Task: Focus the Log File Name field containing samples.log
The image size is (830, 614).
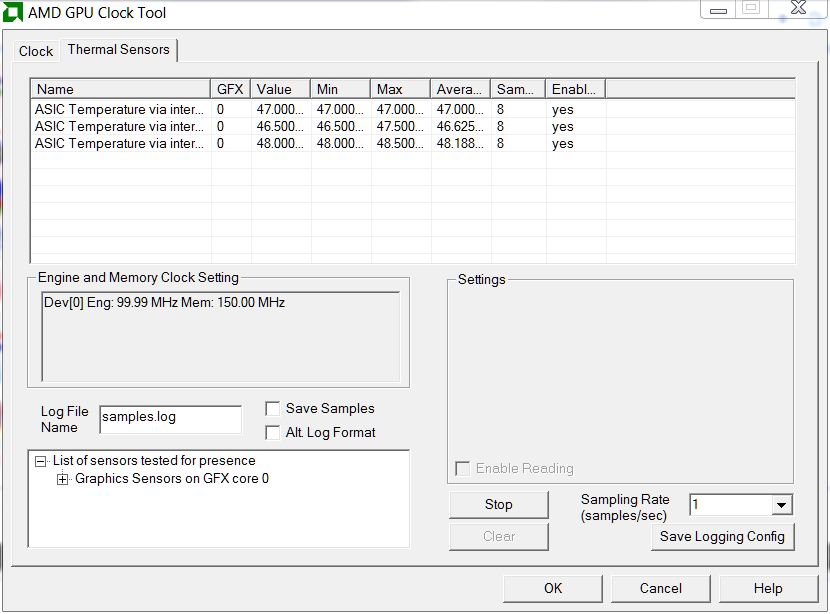Action: (x=170, y=419)
